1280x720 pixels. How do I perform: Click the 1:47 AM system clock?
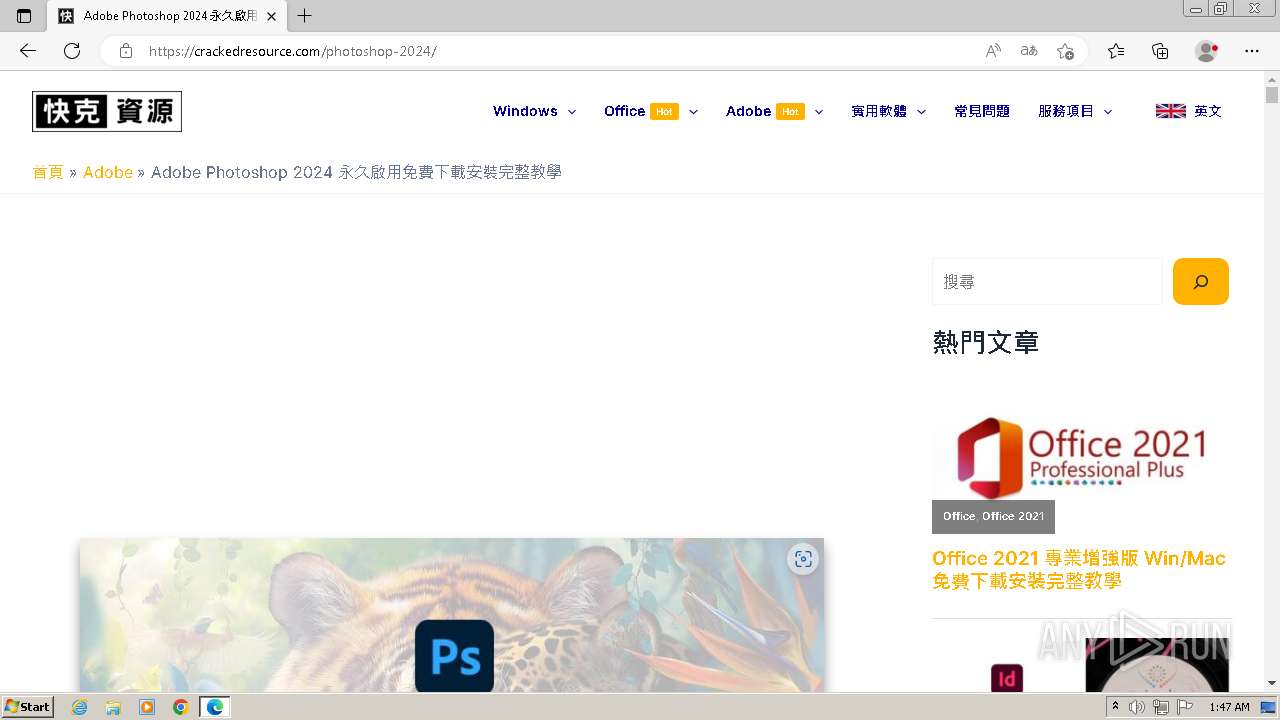tap(1229, 707)
